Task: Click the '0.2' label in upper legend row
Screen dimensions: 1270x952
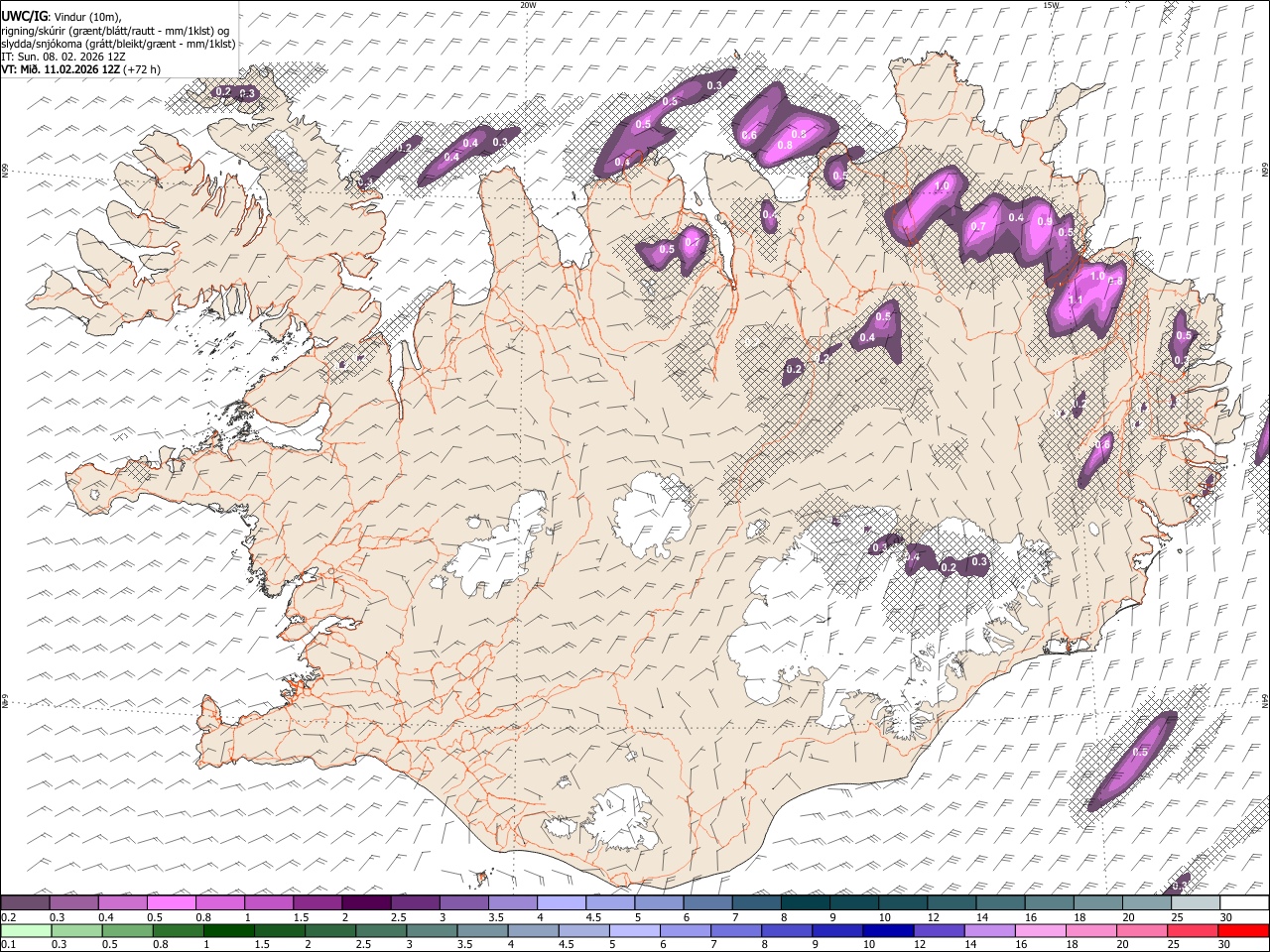Action: tap(9, 917)
